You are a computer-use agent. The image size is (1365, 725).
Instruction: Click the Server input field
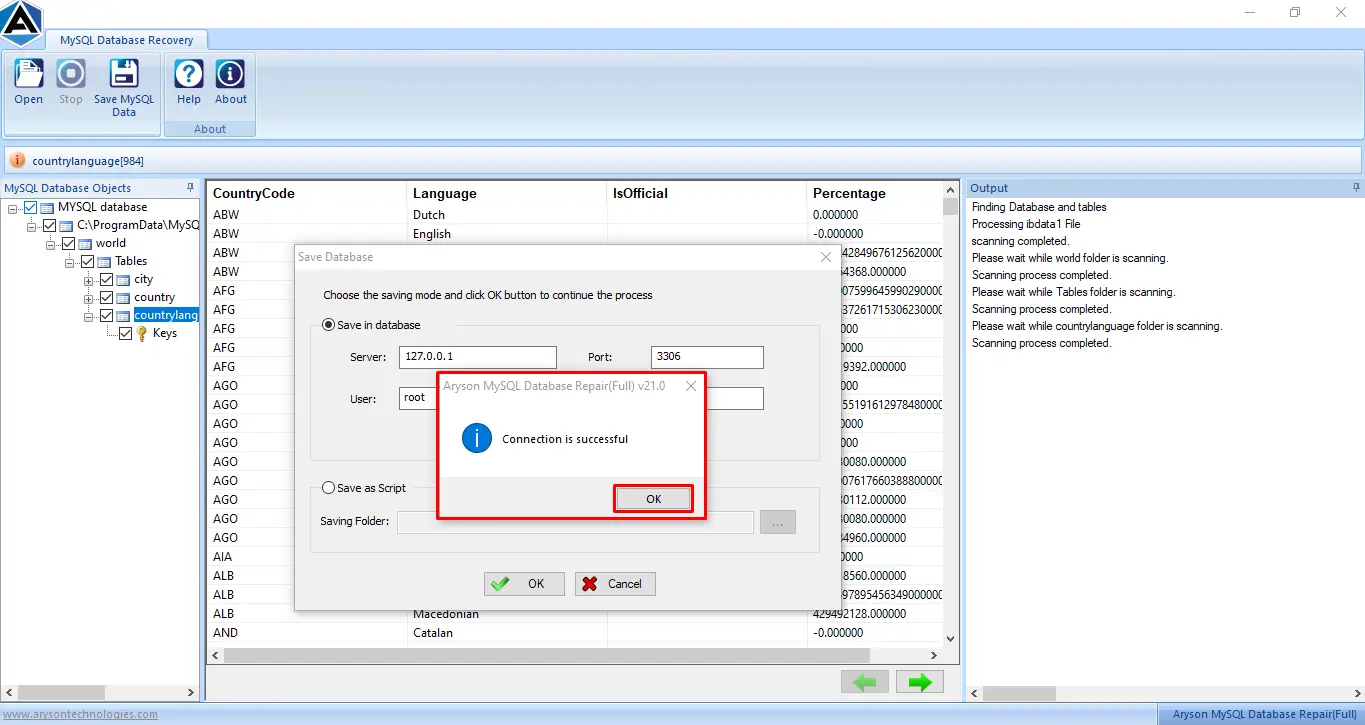[x=478, y=357]
